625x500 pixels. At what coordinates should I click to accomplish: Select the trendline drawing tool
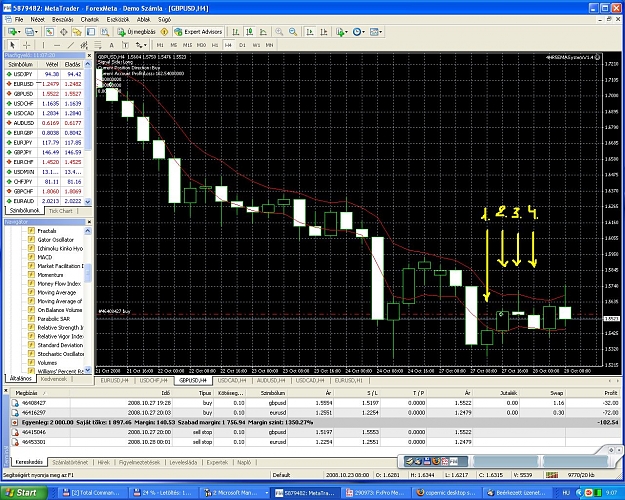(71, 45)
